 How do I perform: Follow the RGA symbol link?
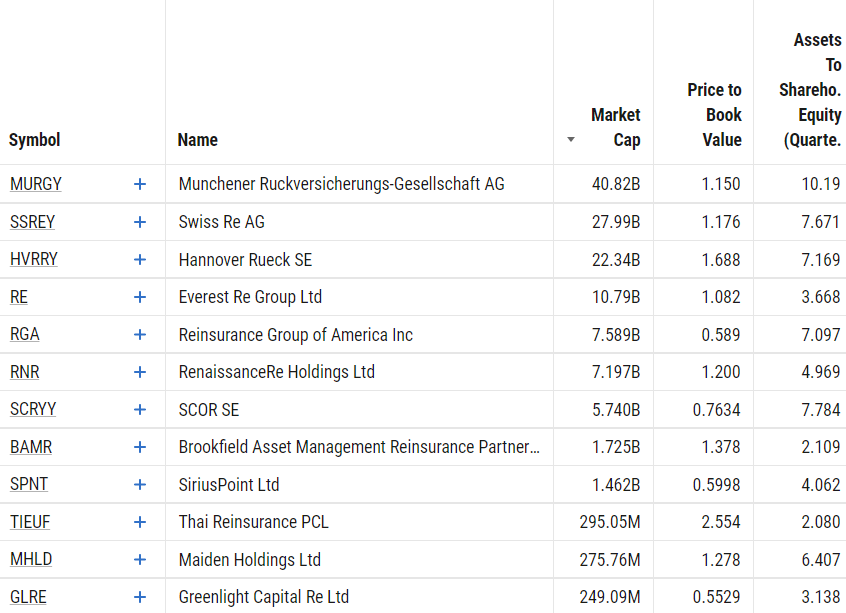(x=25, y=335)
